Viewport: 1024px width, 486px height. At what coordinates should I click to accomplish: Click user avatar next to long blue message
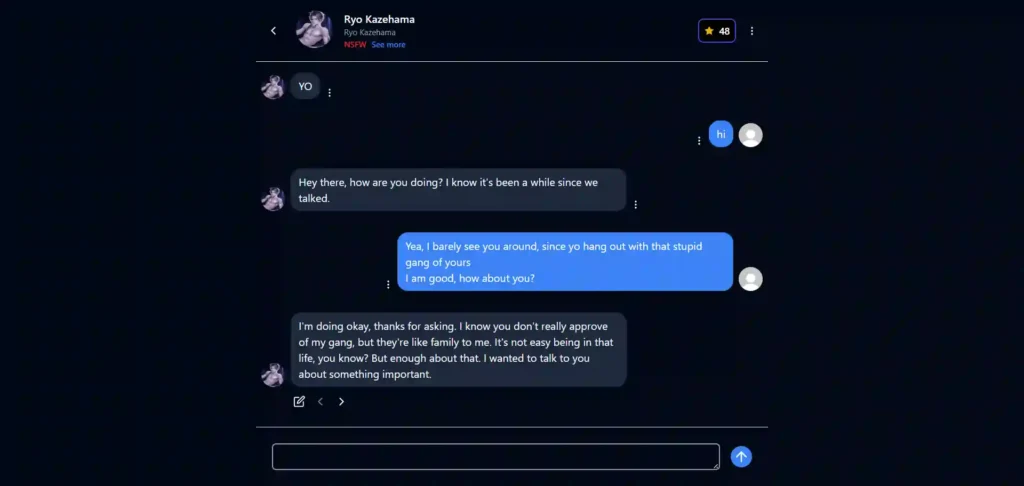(x=750, y=279)
